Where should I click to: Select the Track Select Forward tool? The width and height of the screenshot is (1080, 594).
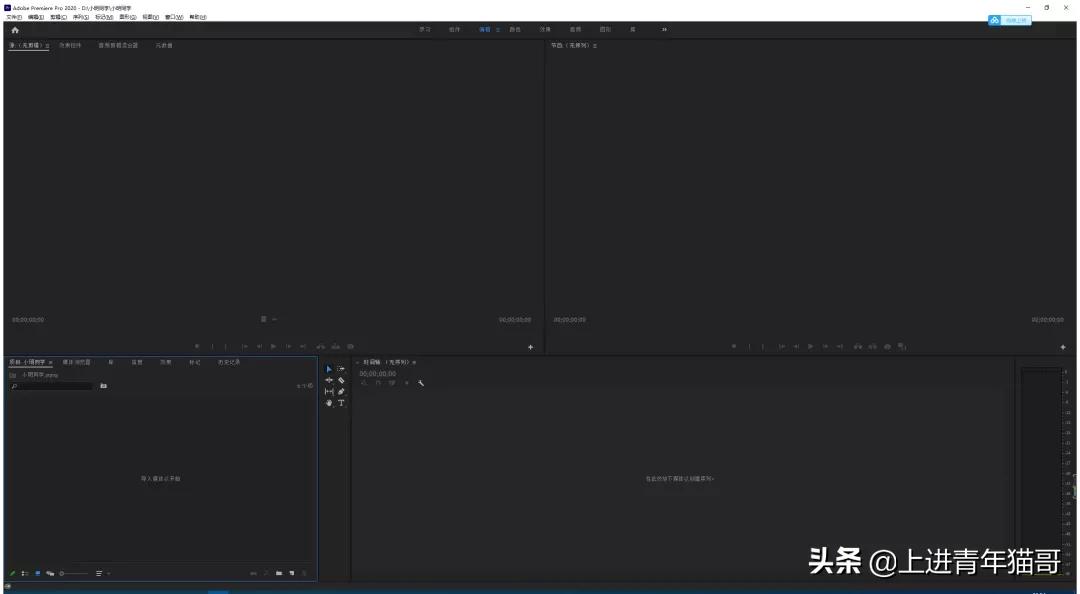339,368
